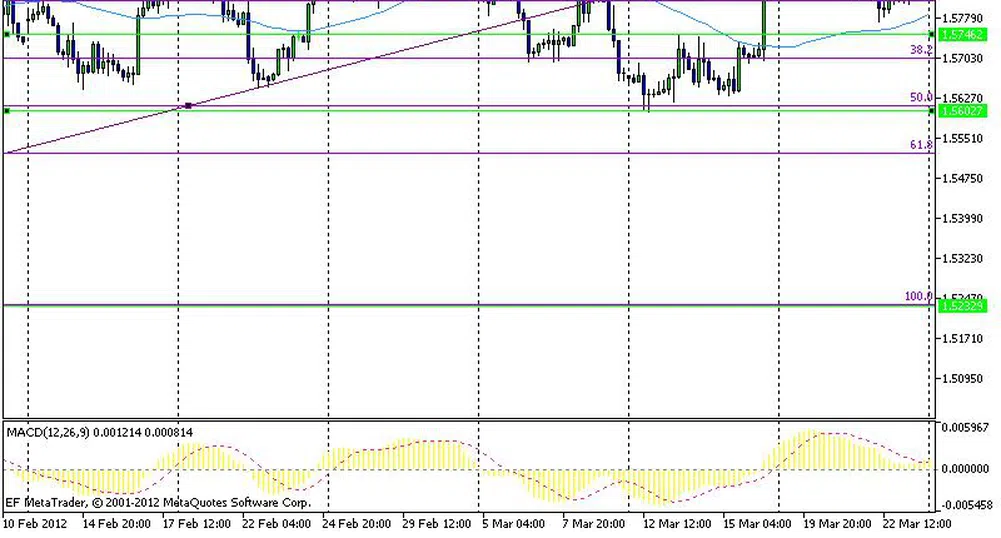The image size is (1001, 538).
Task: Select the 1.56027 green price tag
Action: [x=963, y=111]
